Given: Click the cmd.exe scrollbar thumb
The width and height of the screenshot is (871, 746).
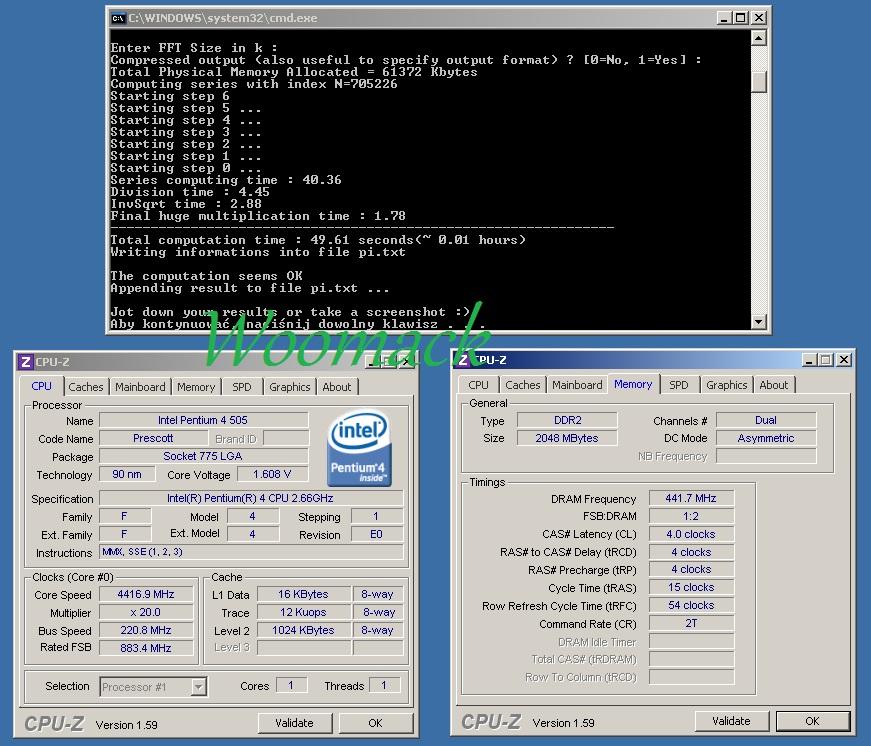Looking at the screenshot, I should coord(759,82).
